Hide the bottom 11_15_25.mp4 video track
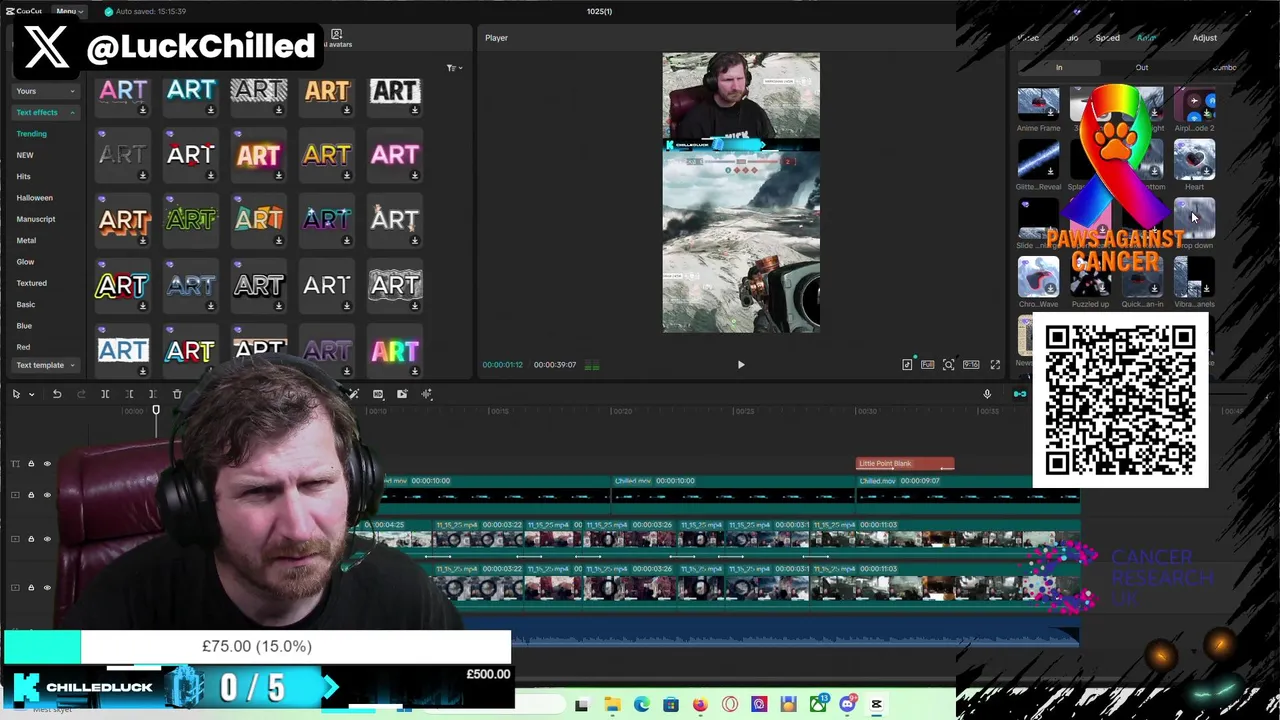The width and height of the screenshot is (1280, 720). coord(47,587)
